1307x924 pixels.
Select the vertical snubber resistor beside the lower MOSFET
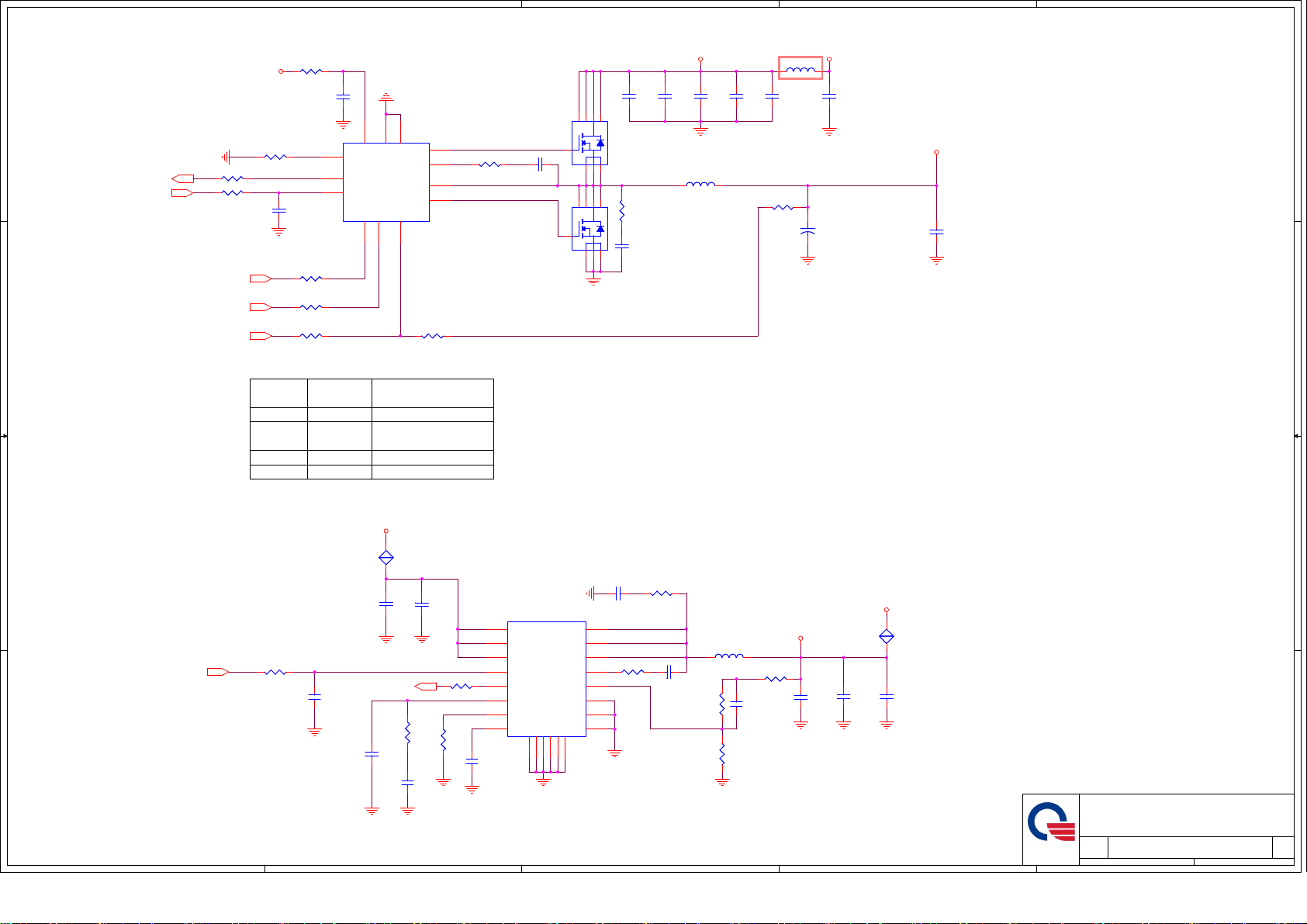(x=622, y=211)
